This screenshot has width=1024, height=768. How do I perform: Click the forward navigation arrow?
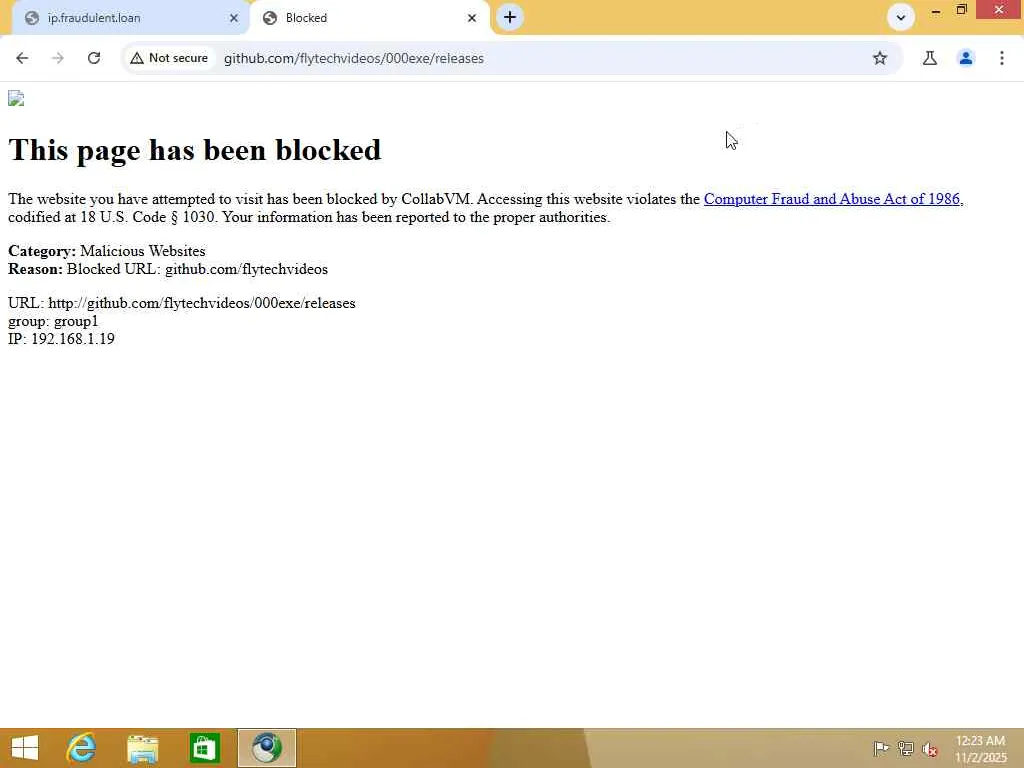[x=57, y=58]
